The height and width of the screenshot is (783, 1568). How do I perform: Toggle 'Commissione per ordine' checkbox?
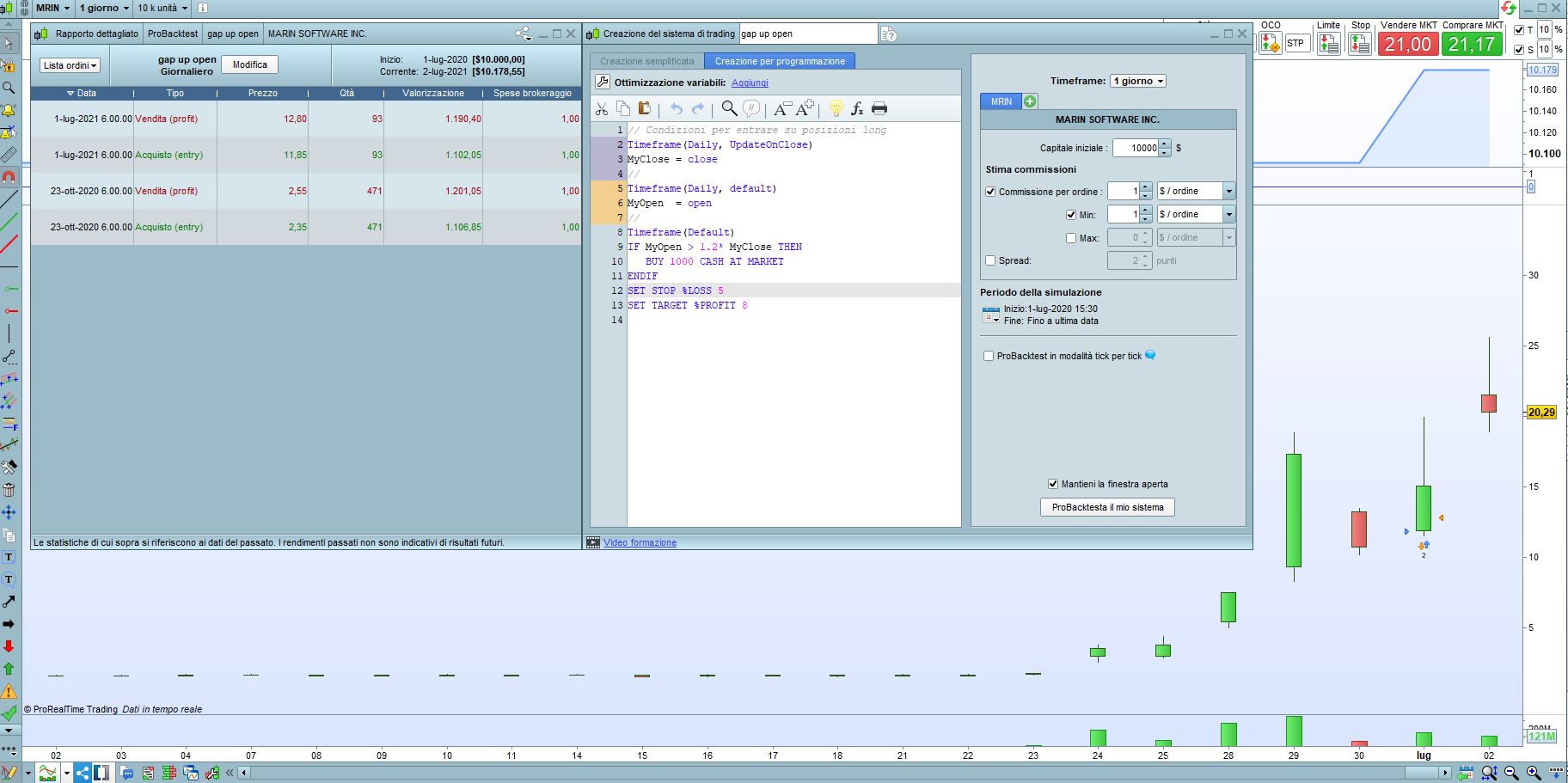point(990,192)
